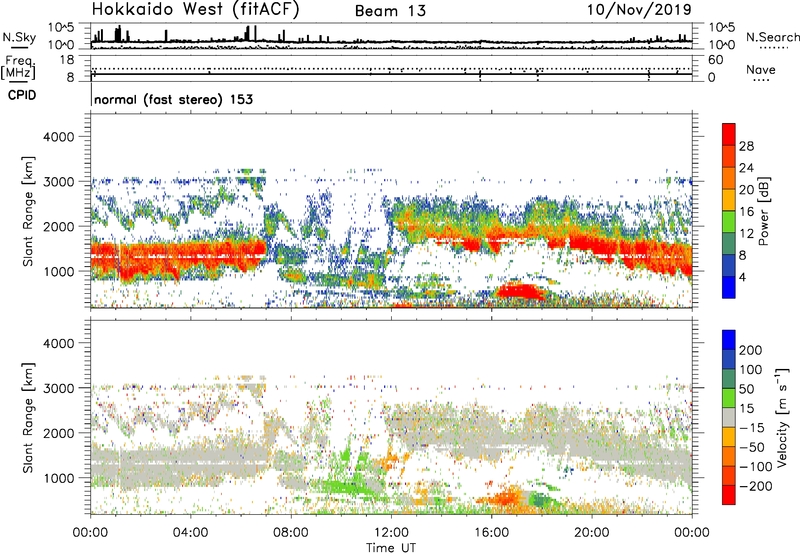This screenshot has height=554, width=800.
Task: Click the '04:00' time axis tick label
Action: click(190, 533)
